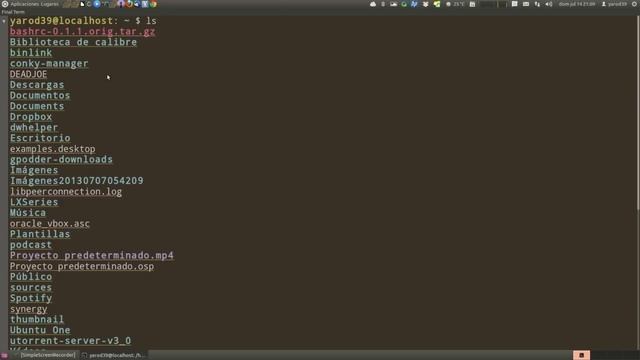Screen dimensions: 640x360
Task: Switch to yarod39@localhost terminal taskbar button
Action: [113, 356]
